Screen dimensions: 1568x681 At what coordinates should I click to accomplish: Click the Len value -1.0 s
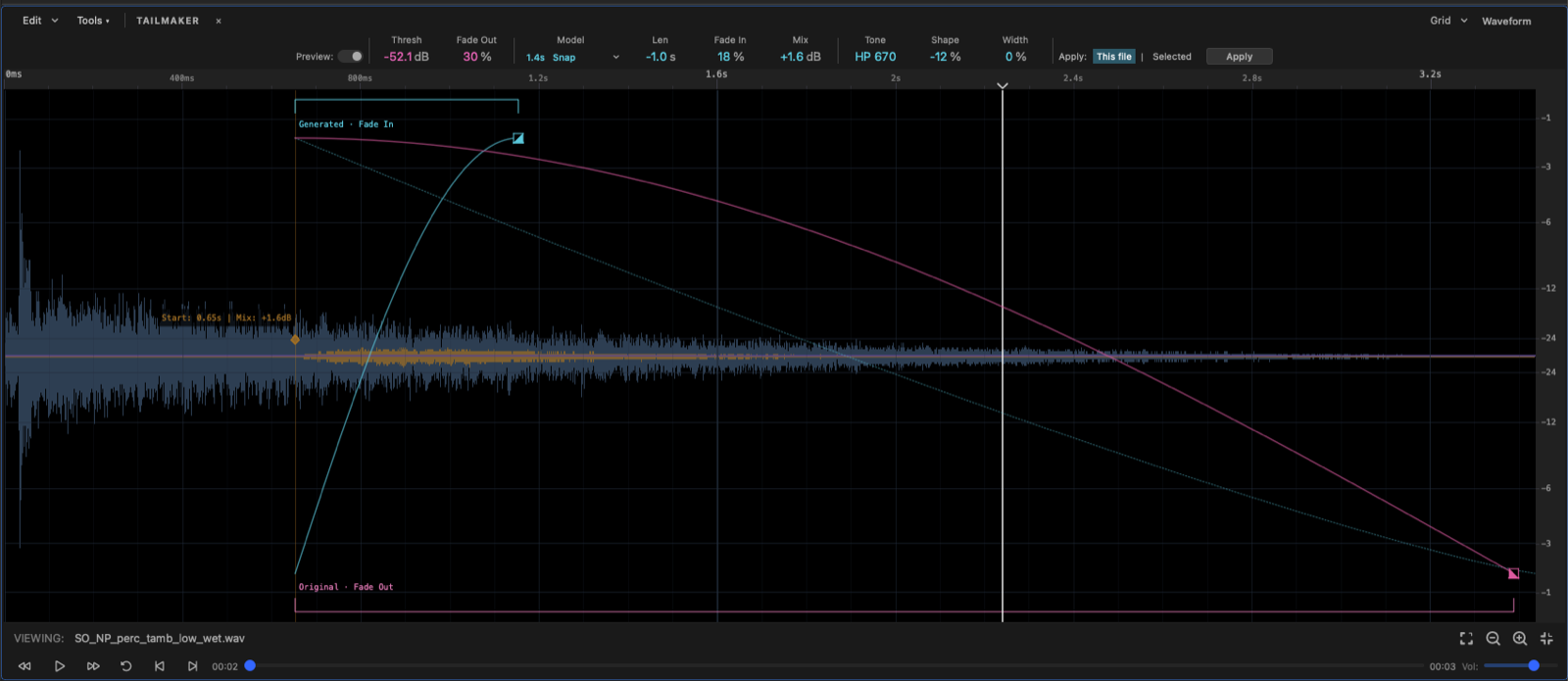coord(661,57)
